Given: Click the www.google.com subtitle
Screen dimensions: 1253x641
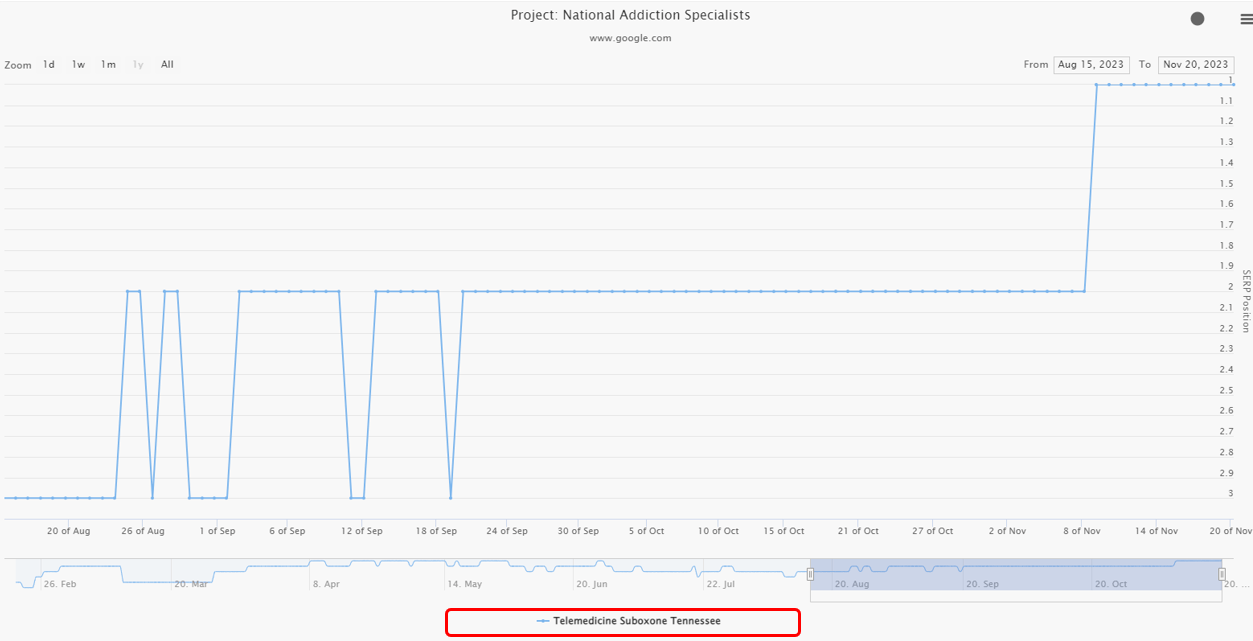Looking at the screenshot, I should [x=630, y=38].
